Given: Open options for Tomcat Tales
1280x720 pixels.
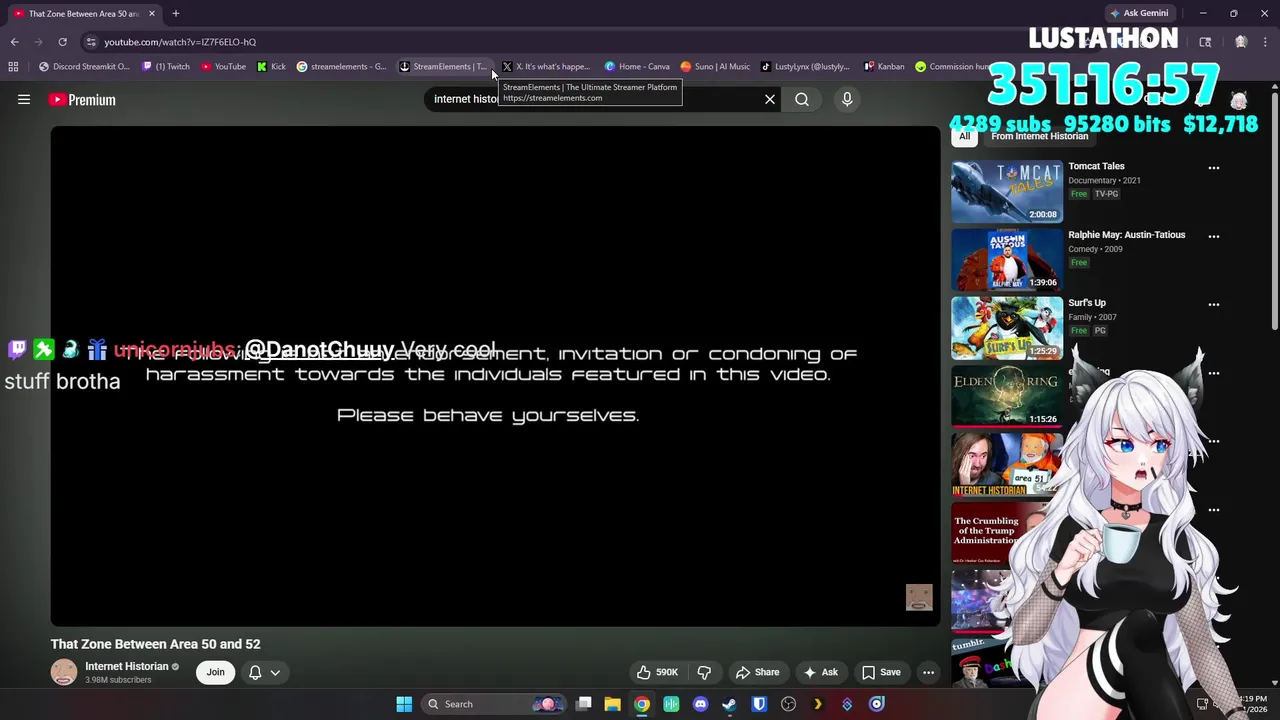Looking at the screenshot, I should point(1214,168).
